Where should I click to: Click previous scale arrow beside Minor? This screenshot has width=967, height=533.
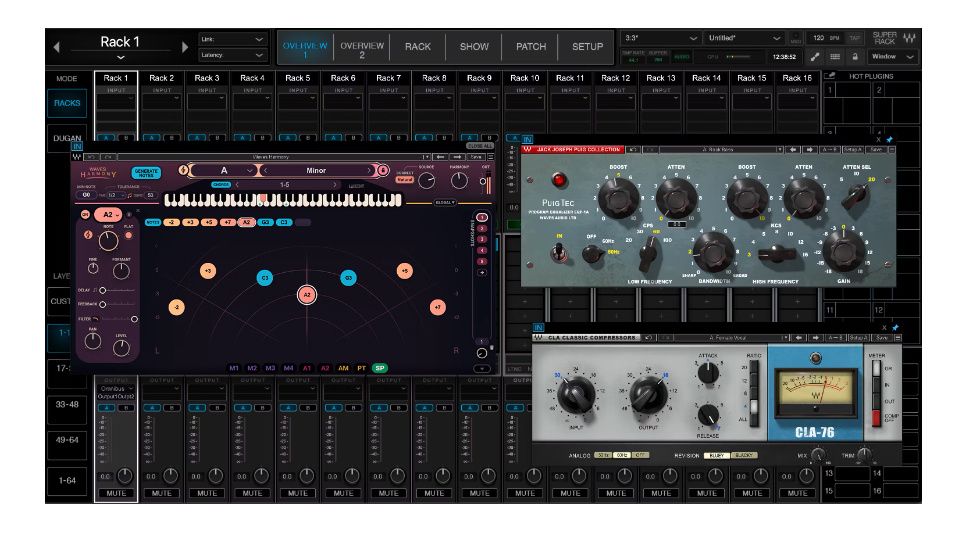click(265, 170)
